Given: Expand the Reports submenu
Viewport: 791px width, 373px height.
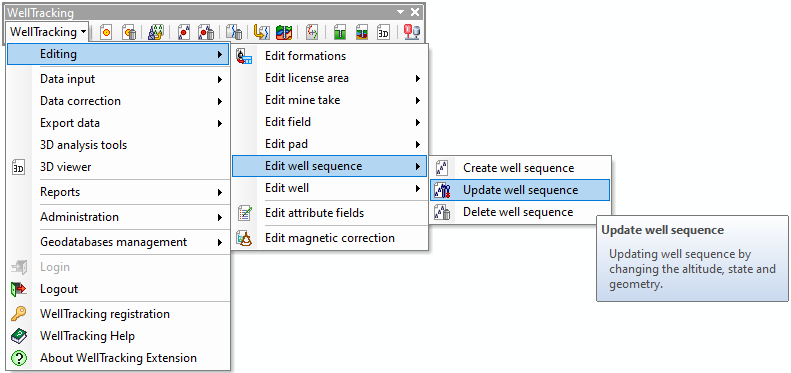Looking at the screenshot, I should [x=118, y=192].
